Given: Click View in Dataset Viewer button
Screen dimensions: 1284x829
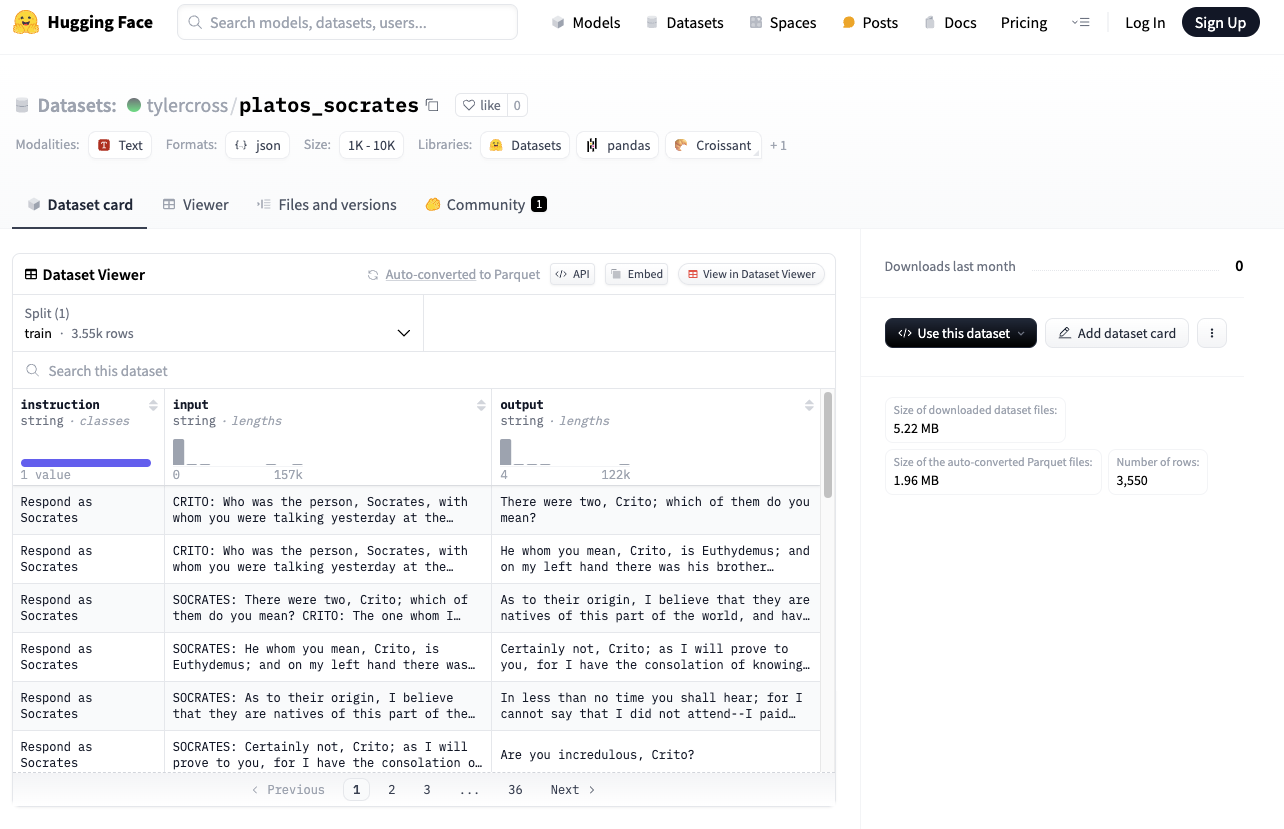Looking at the screenshot, I should (751, 274).
